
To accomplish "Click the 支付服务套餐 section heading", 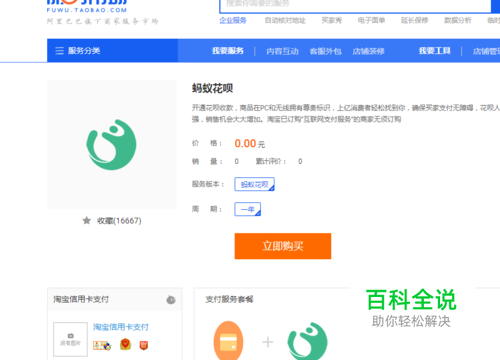I will (x=229, y=299).
